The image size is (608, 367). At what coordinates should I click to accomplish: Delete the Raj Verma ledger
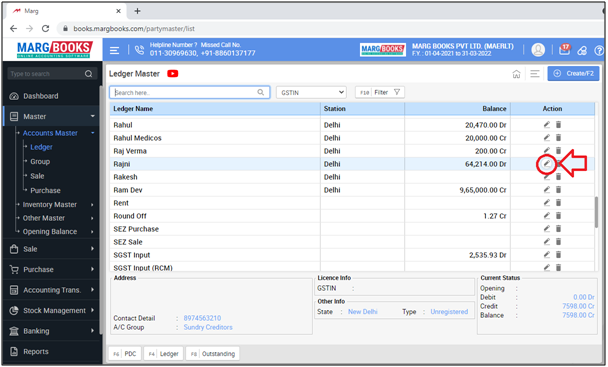pos(558,151)
